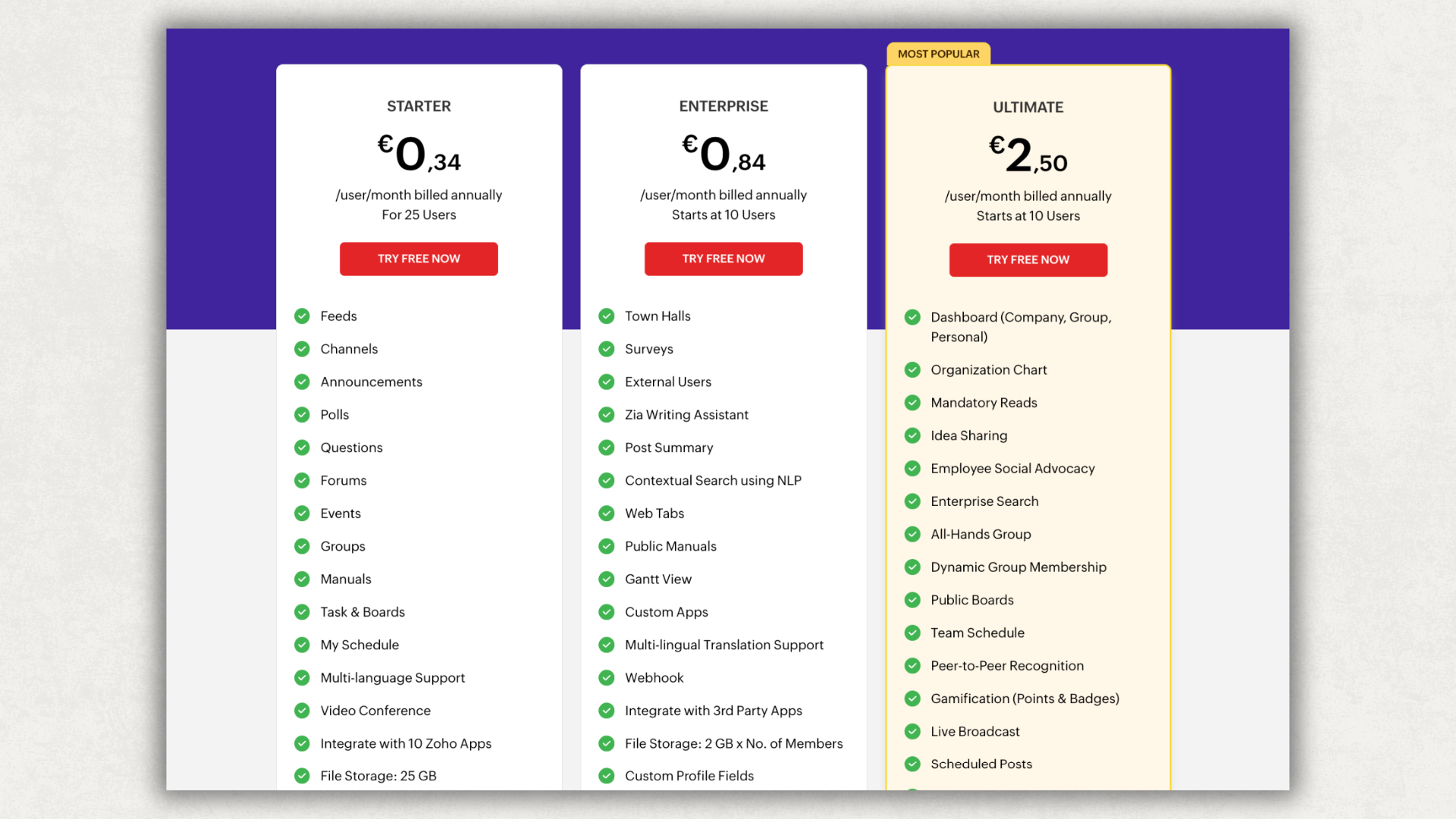This screenshot has height=819, width=1456.
Task: Click the ENTERPRISE plan heading
Action: click(x=723, y=106)
